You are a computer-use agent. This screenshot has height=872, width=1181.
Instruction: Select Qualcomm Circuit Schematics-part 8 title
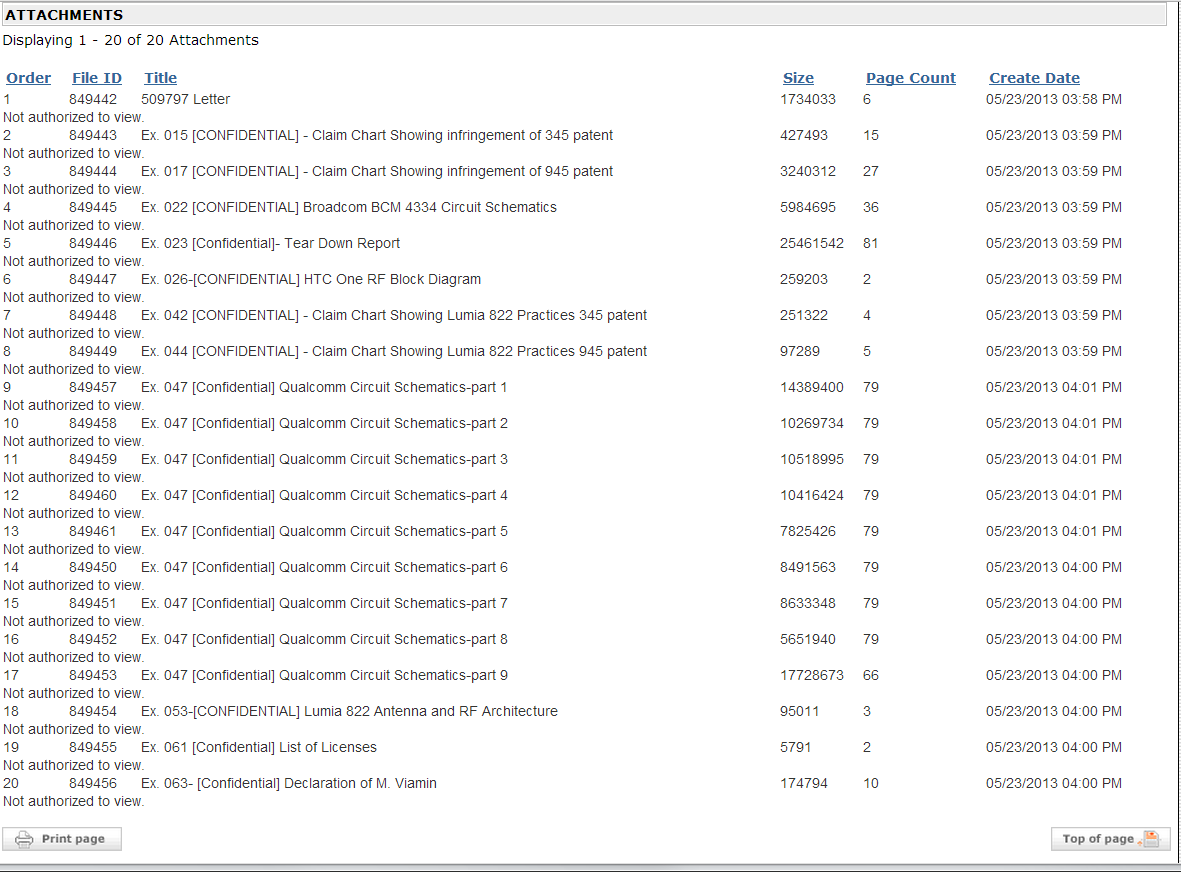(x=324, y=639)
